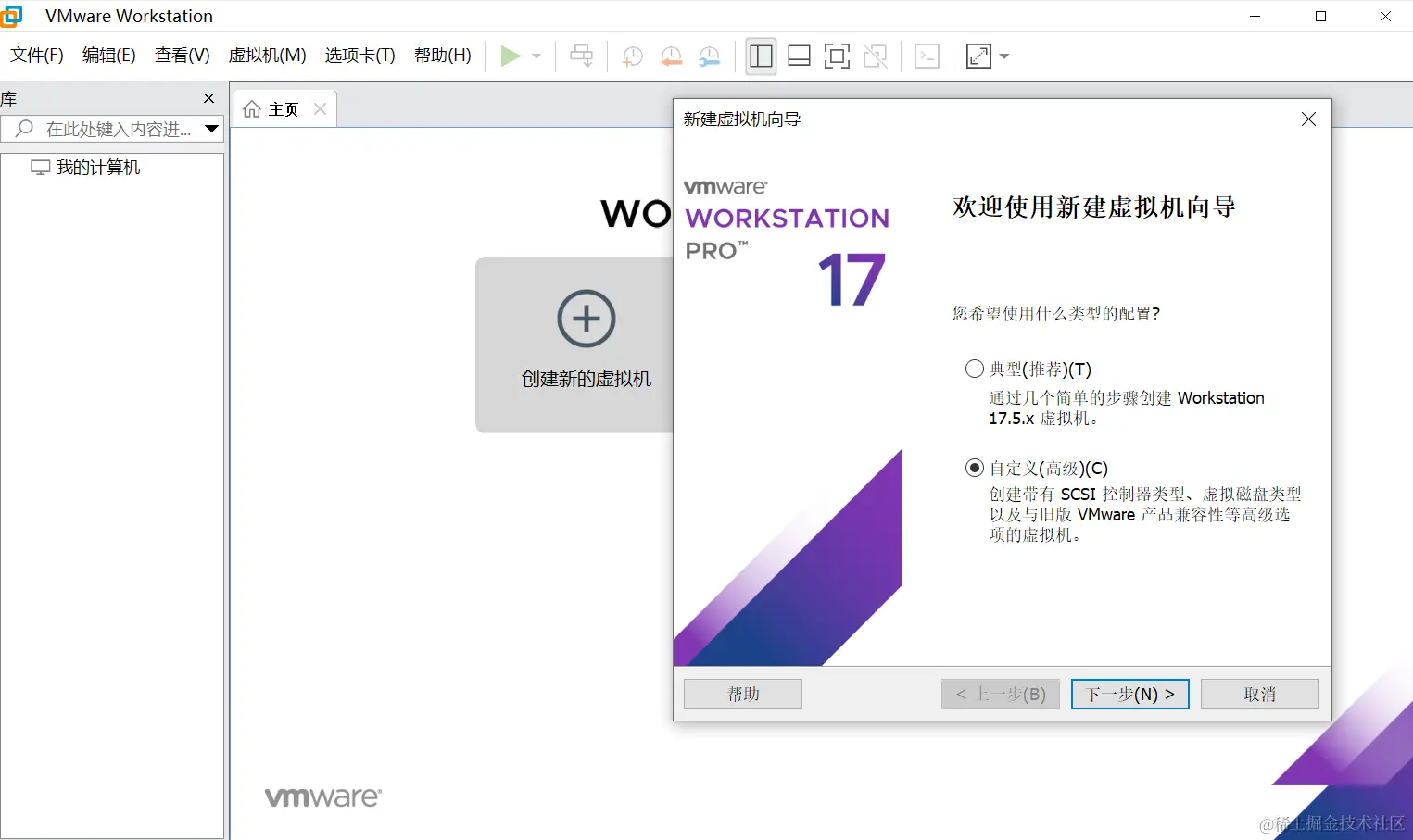Screen dimensions: 1413x840
Task: Select 我的计算机 in the library tree
Action: (98, 168)
